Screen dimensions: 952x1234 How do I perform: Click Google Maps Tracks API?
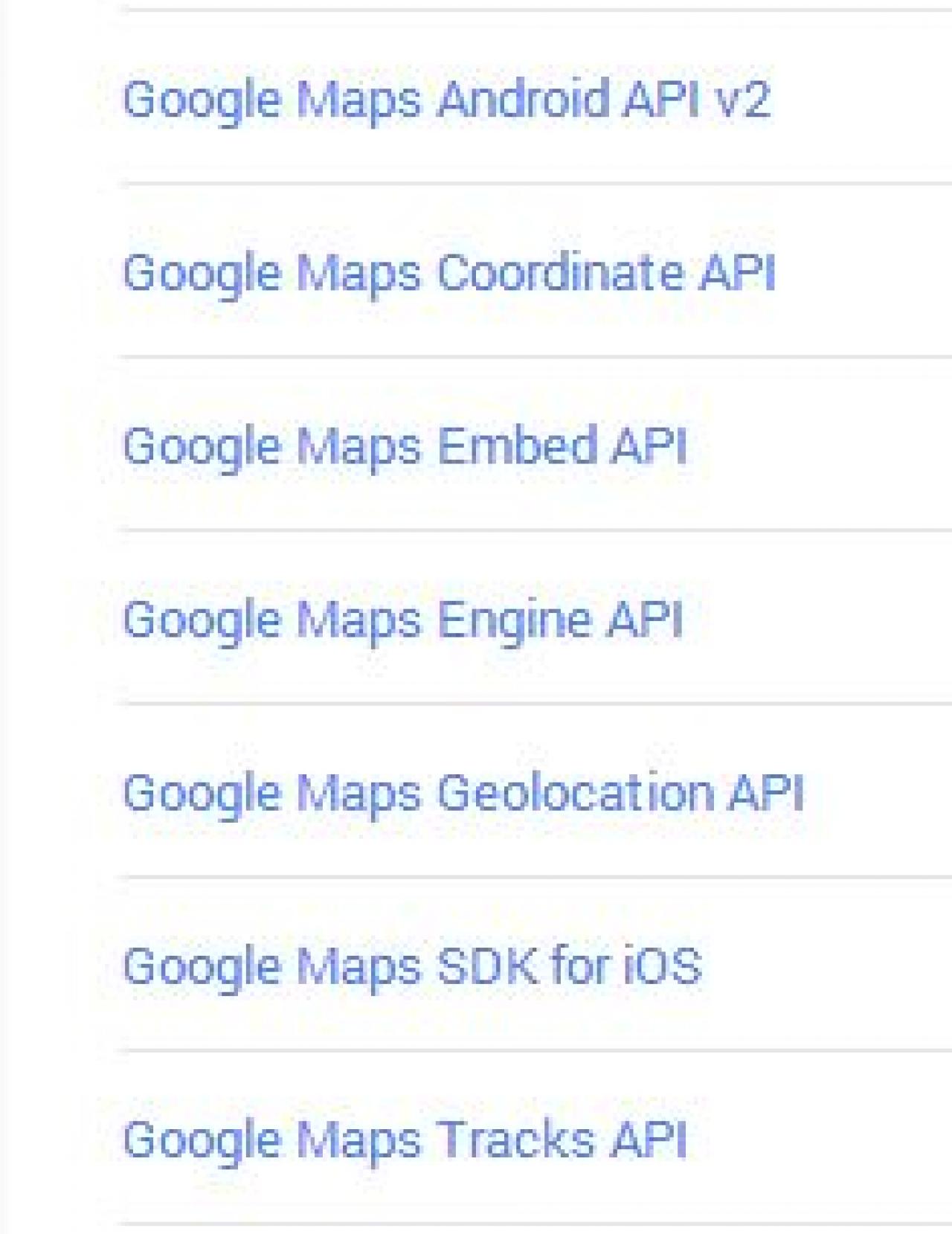tap(405, 1140)
